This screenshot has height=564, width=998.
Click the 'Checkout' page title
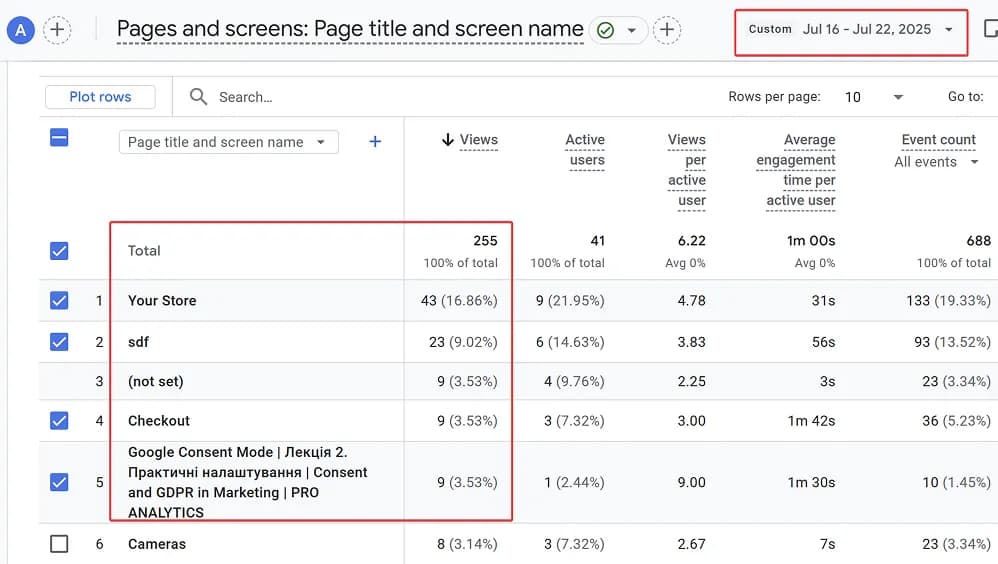(x=158, y=421)
